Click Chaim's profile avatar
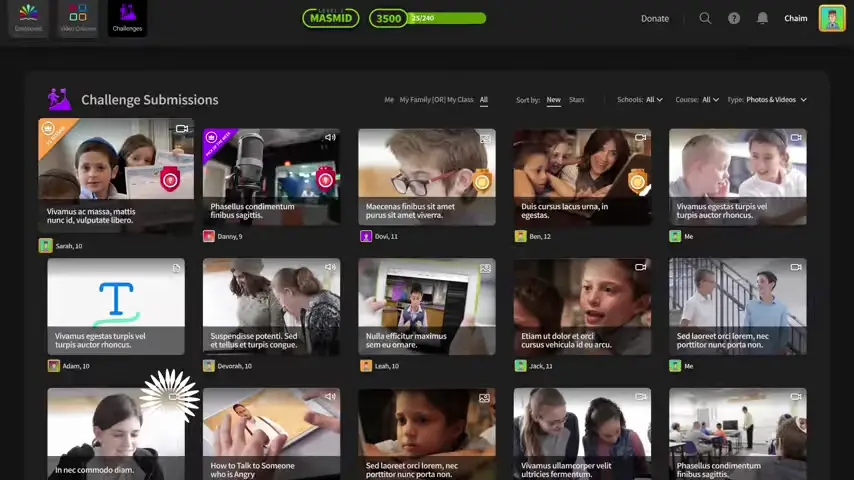Viewport: 854px width, 480px height. (x=832, y=18)
